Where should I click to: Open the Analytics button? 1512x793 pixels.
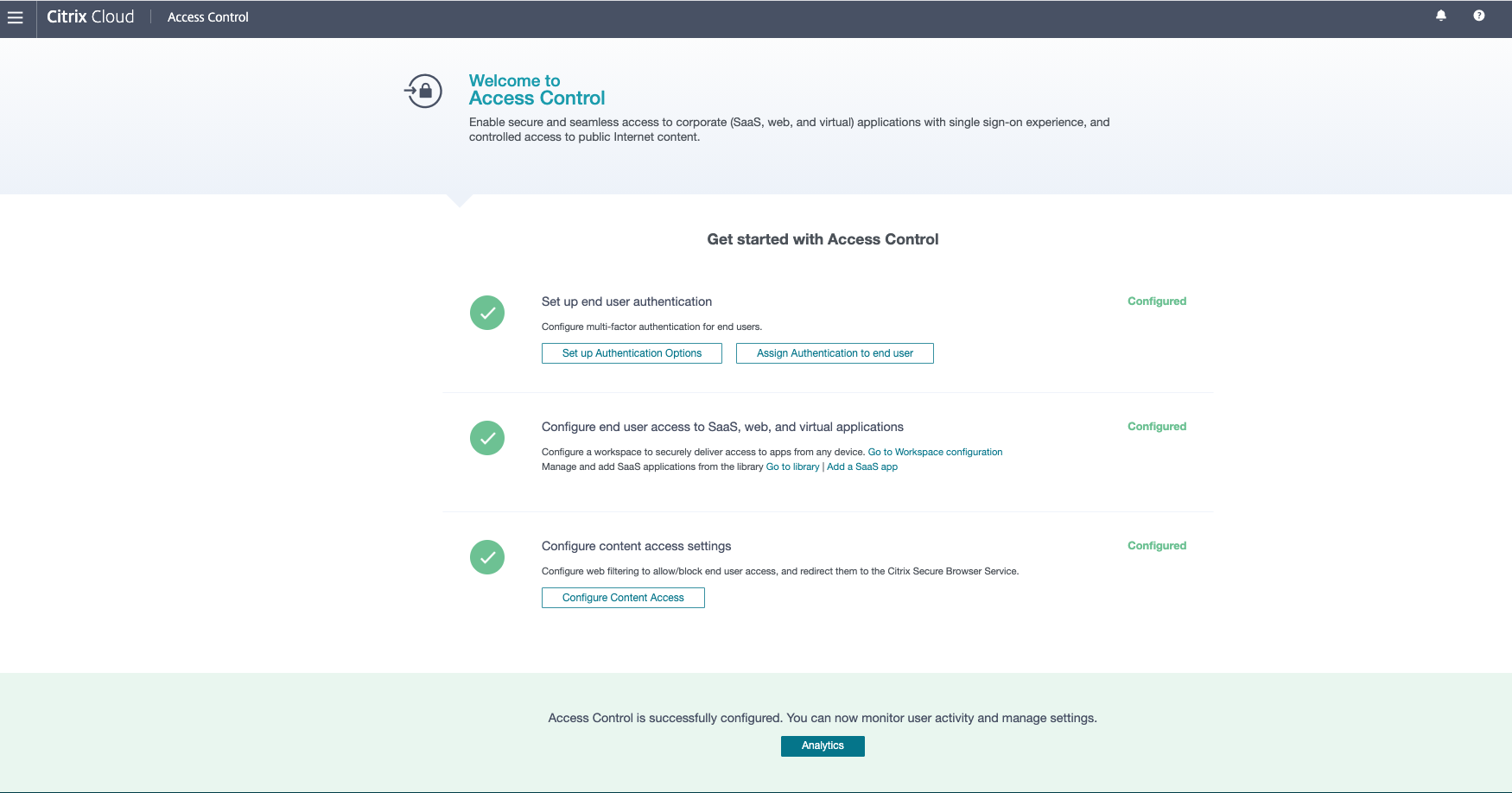[x=823, y=745]
